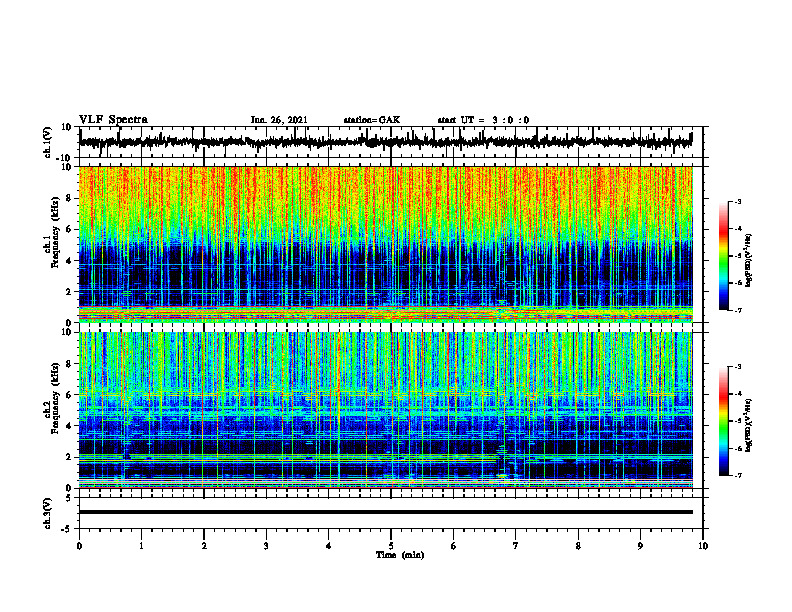The image size is (792, 612).
Task: Click the "-5" label on ch.1 color bar
Action: click(x=737, y=256)
